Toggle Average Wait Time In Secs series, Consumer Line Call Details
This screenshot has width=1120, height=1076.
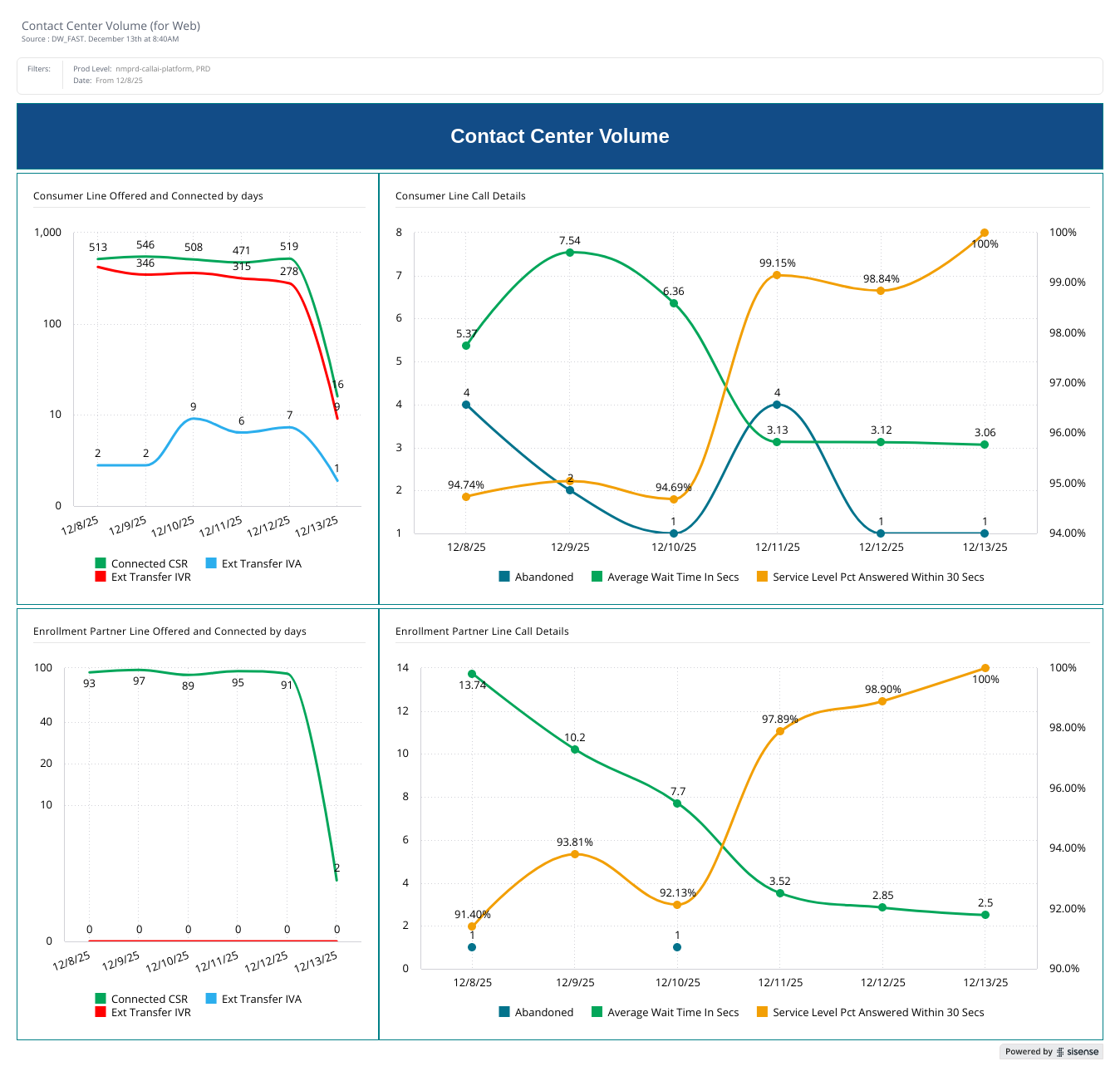click(x=672, y=577)
